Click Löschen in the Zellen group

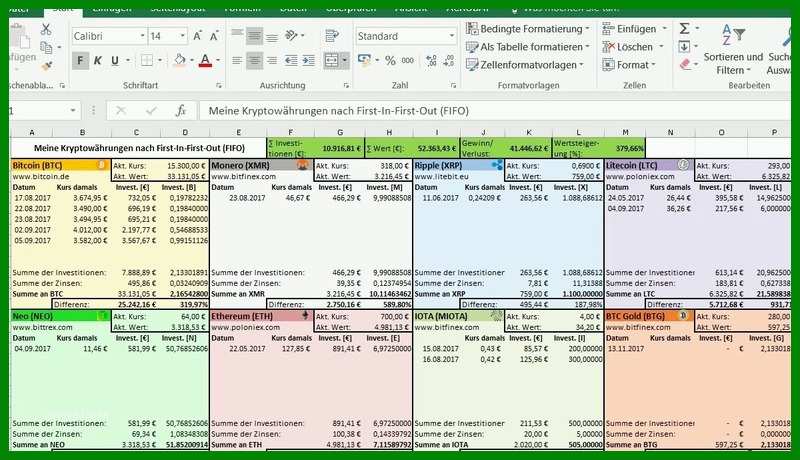(633, 47)
